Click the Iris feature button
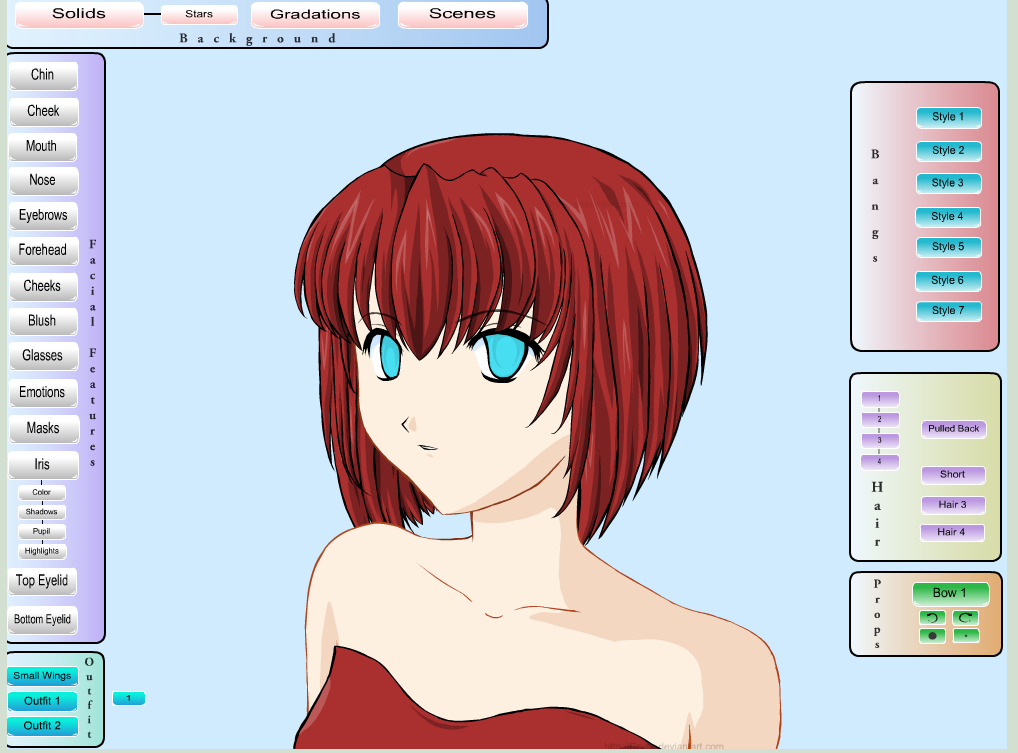This screenshot has height=753, width=1018. [43, 465]
